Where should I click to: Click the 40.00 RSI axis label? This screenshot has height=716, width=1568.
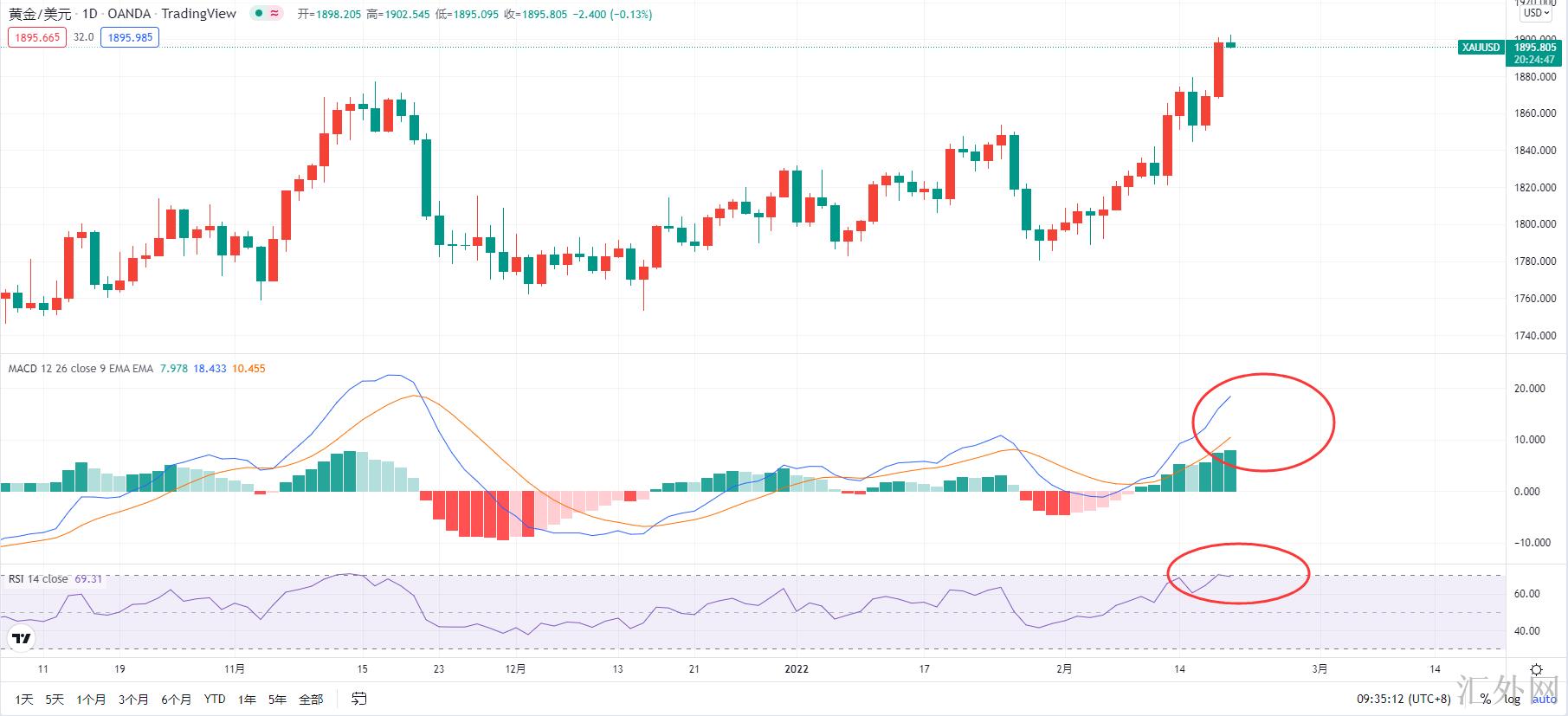[x=1526, y=631]
